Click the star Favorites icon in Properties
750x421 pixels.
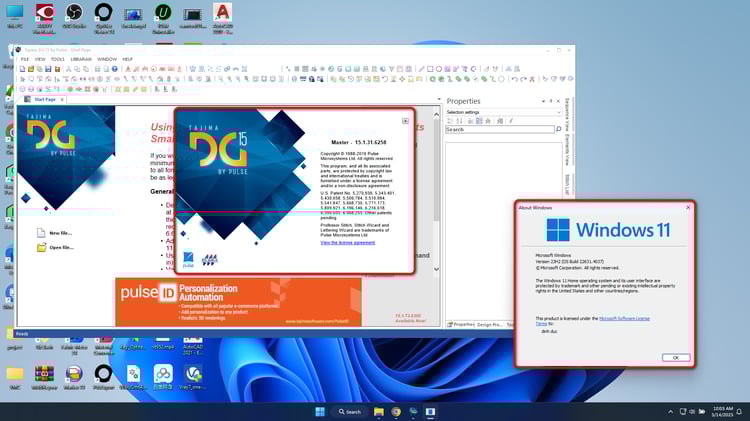[488, 121]
